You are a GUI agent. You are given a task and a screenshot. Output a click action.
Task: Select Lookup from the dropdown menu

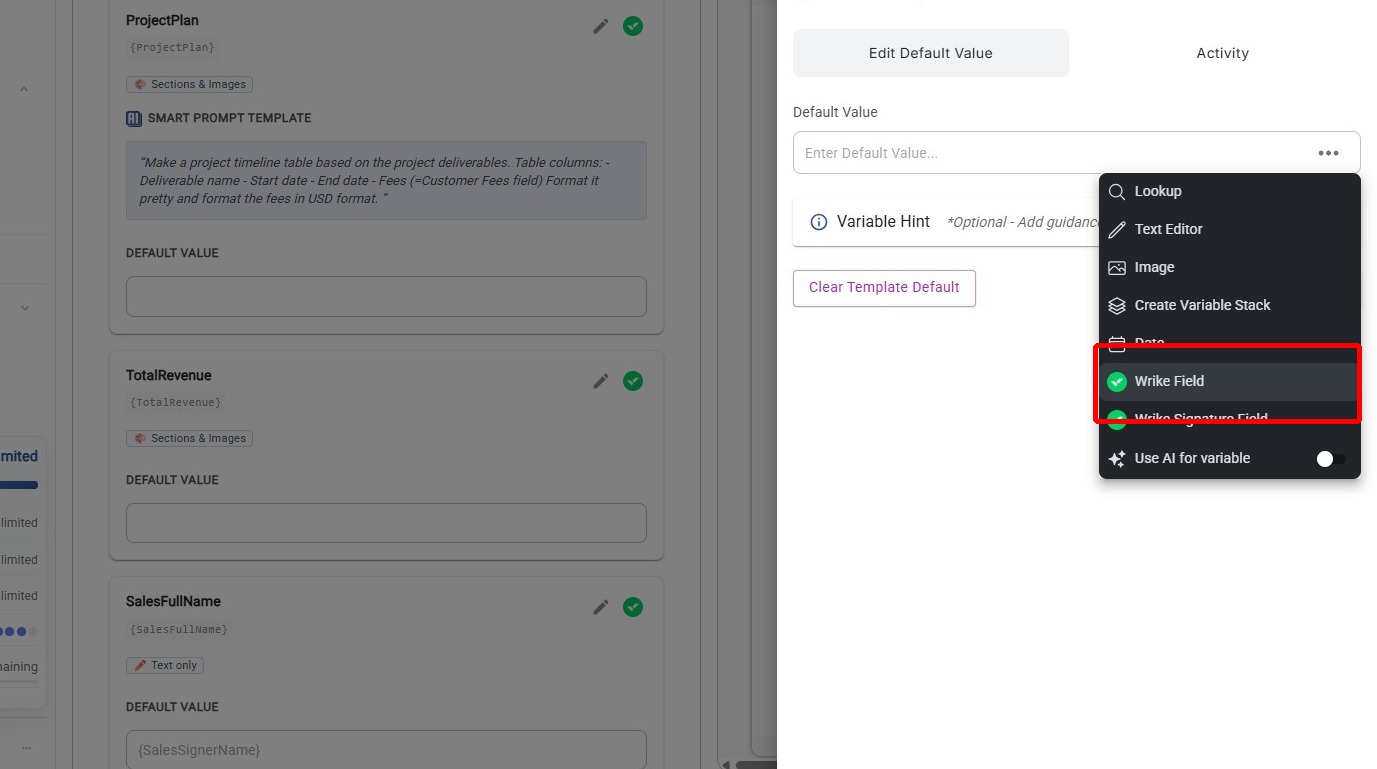1157,191
